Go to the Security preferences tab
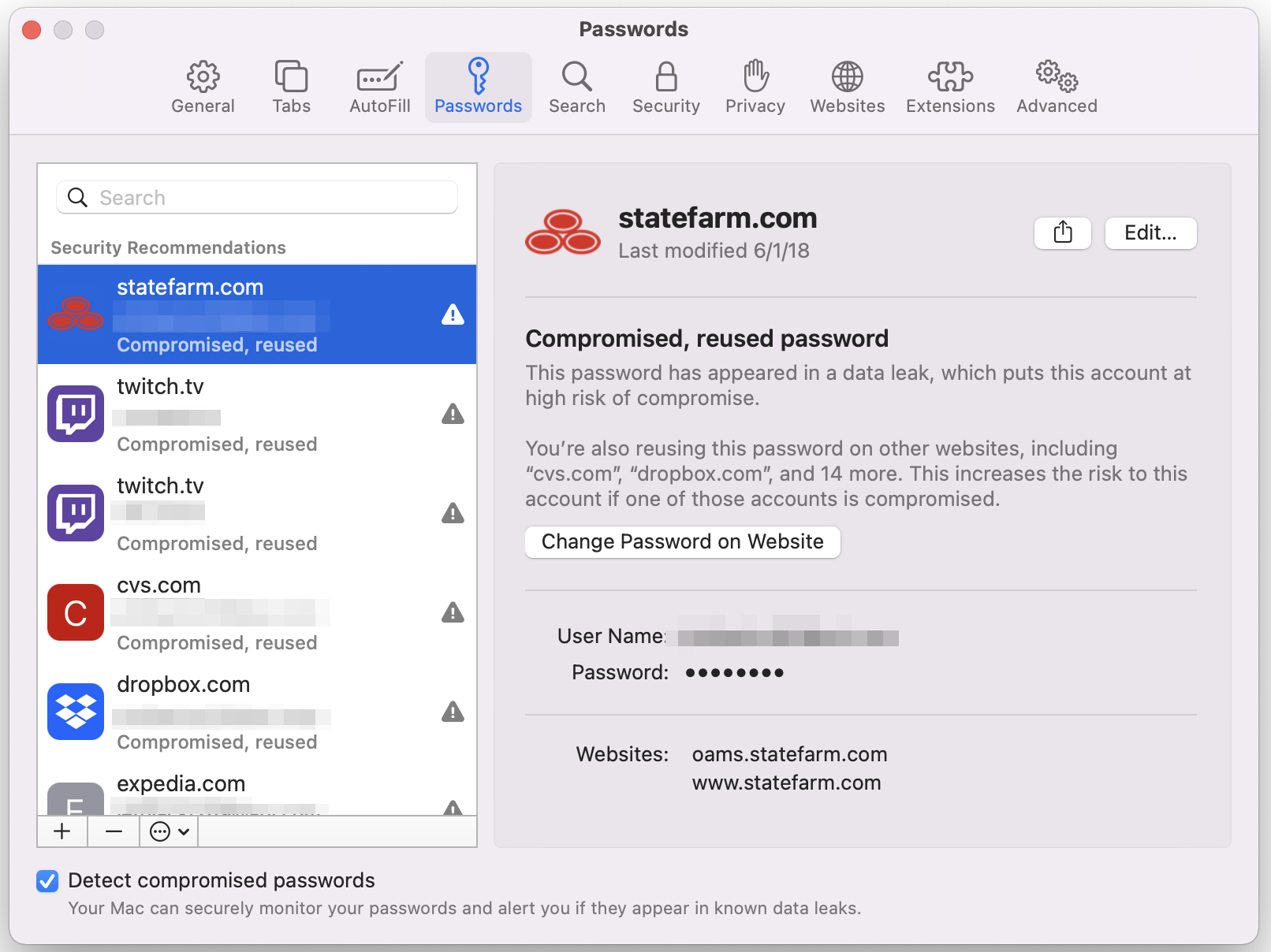Image resolution: width=1271 pixels, height=952 pixels. (x=666, y=87)
